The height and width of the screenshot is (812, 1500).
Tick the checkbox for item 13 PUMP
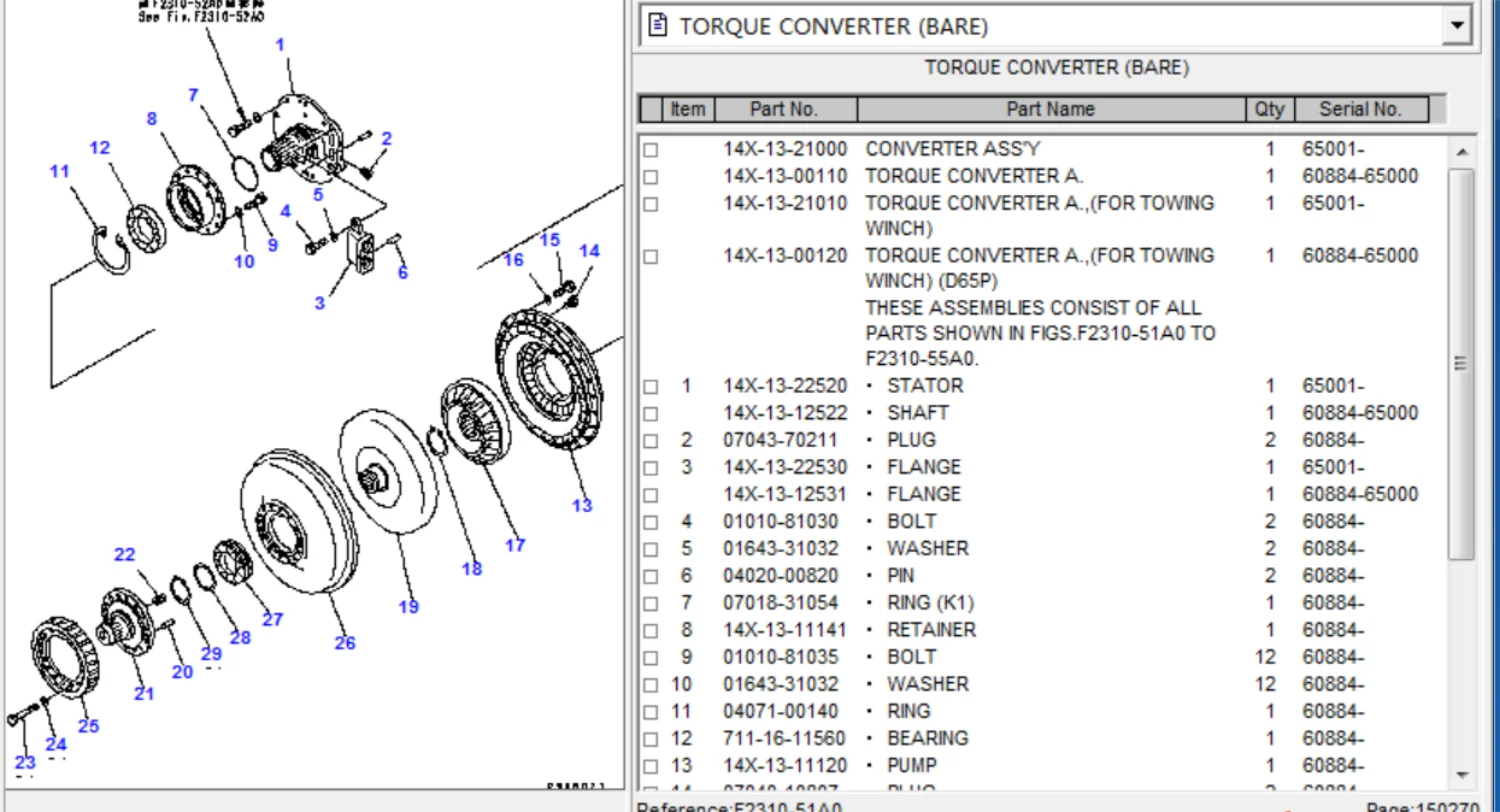[650, 765]
